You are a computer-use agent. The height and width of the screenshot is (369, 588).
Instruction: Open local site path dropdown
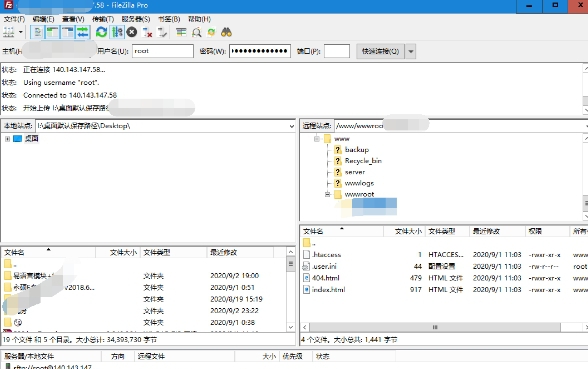click(291, 126)
